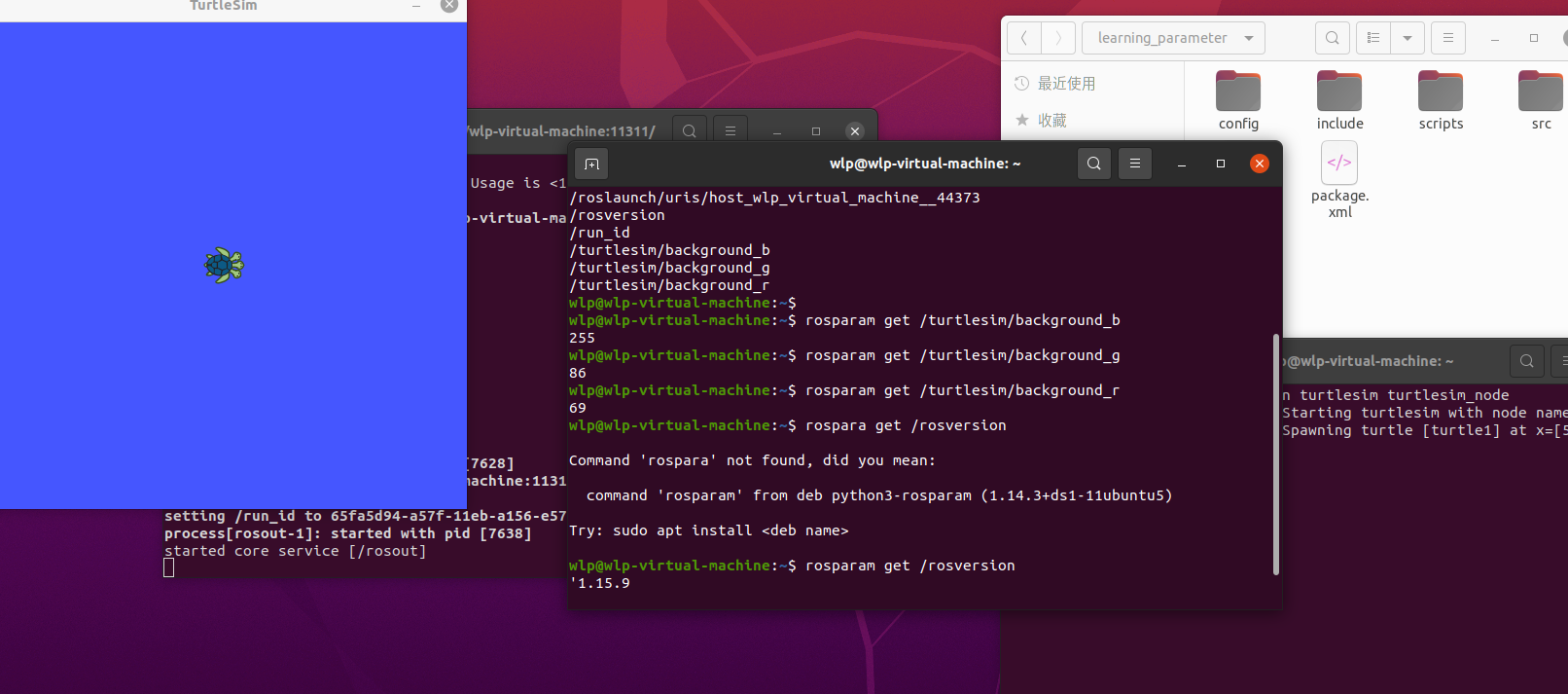1568x694 pixels.
Task: Go back in the file manager
Action: click(1024, 38)
